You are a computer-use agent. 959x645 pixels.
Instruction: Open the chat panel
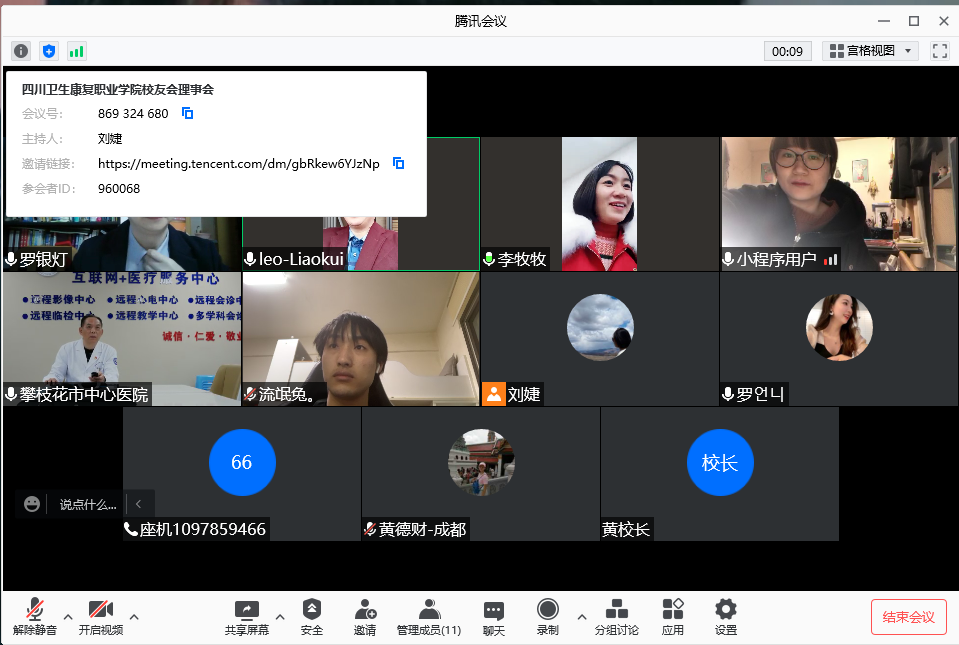click(x=494, y=616)
